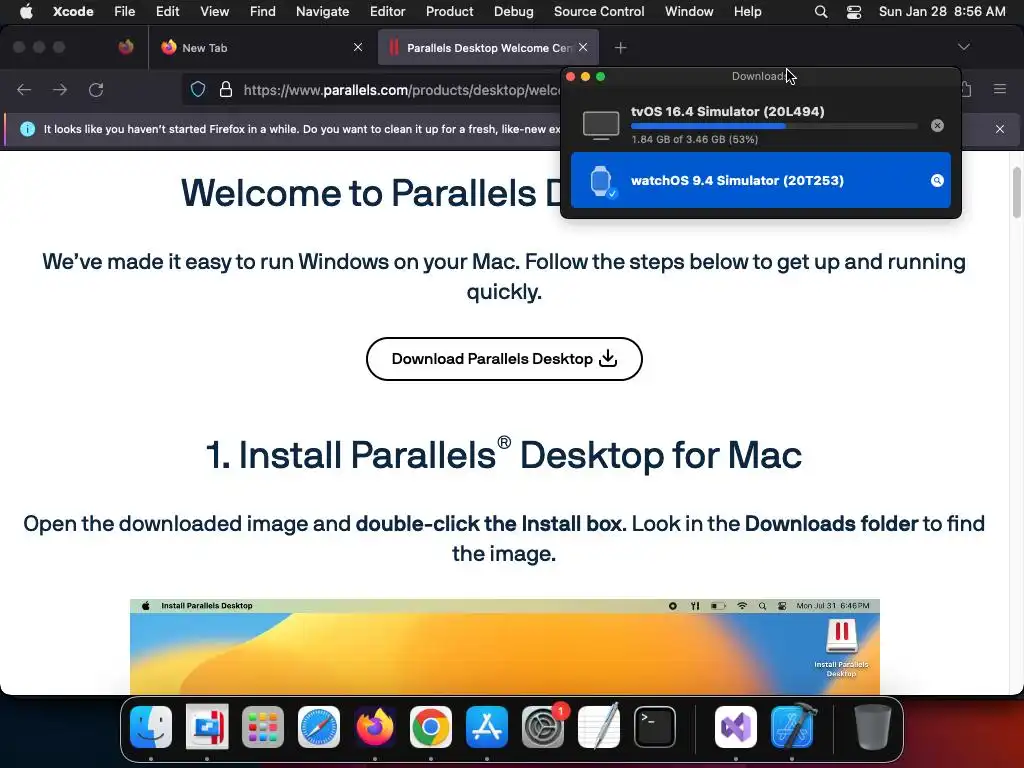Switch to Xcode in the Dock

[x=792, y=727]
